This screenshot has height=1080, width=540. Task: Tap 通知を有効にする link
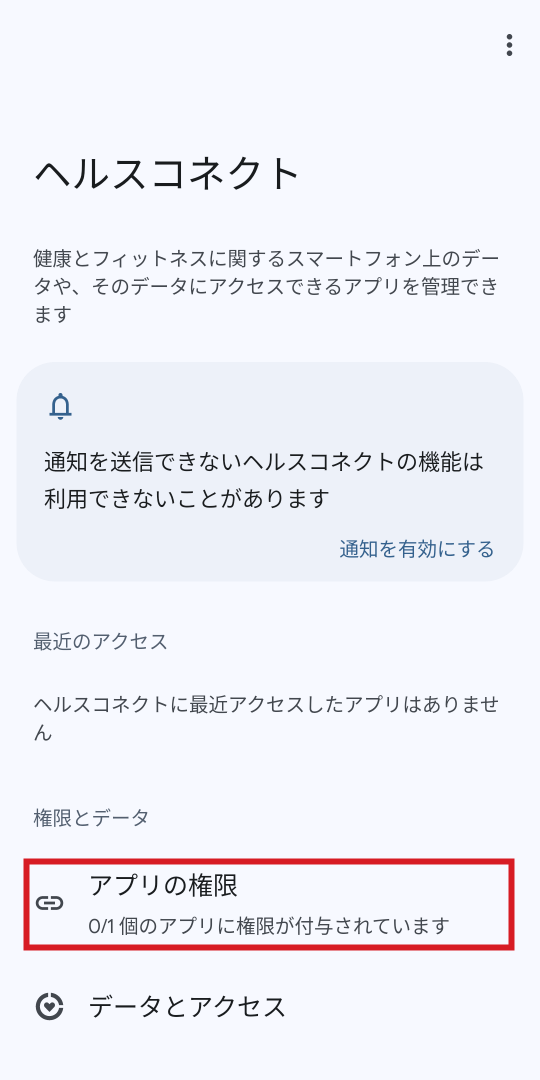pos(417,549)
